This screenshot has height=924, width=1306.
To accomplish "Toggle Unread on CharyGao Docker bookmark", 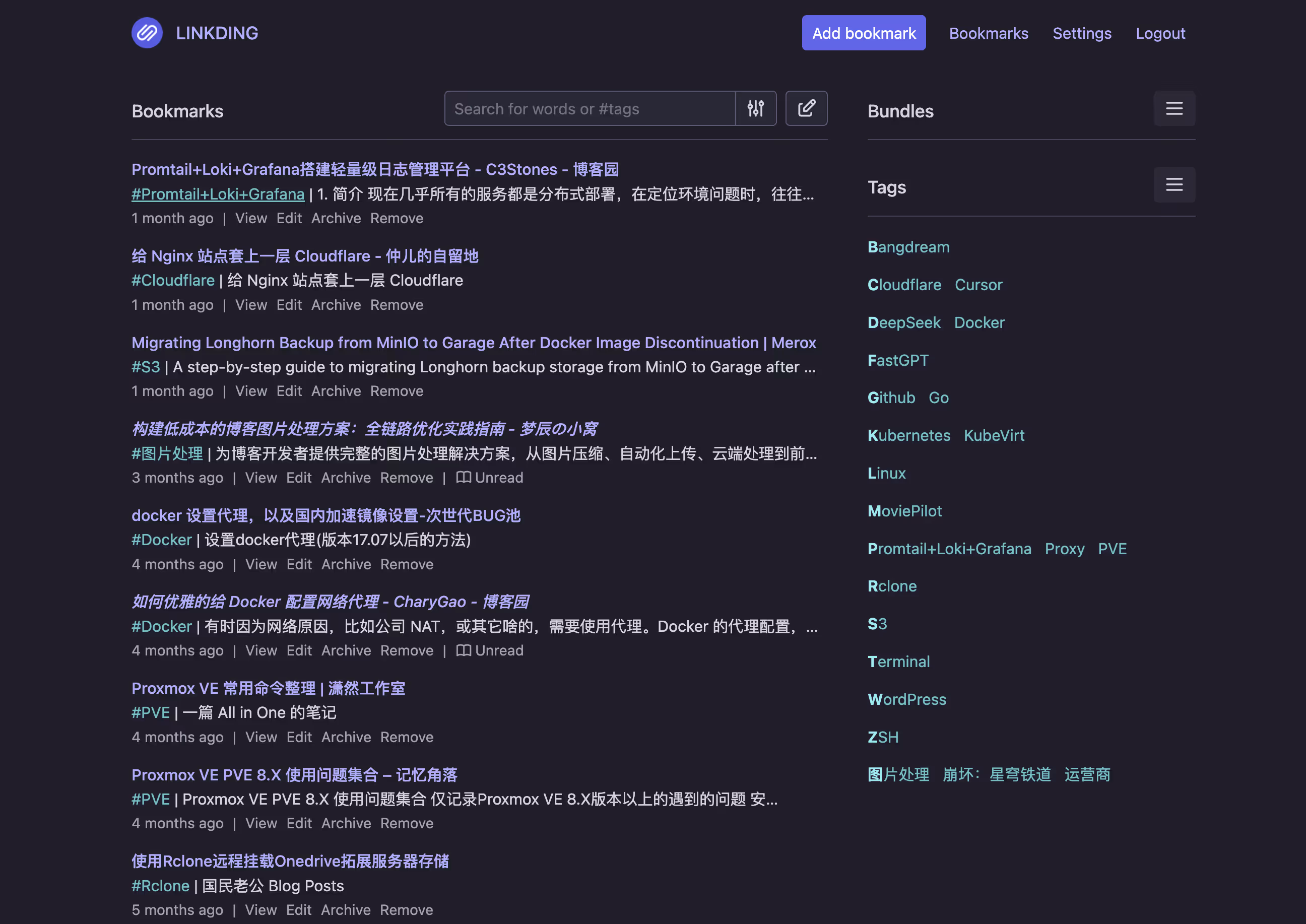I will [x=489, y=650].
